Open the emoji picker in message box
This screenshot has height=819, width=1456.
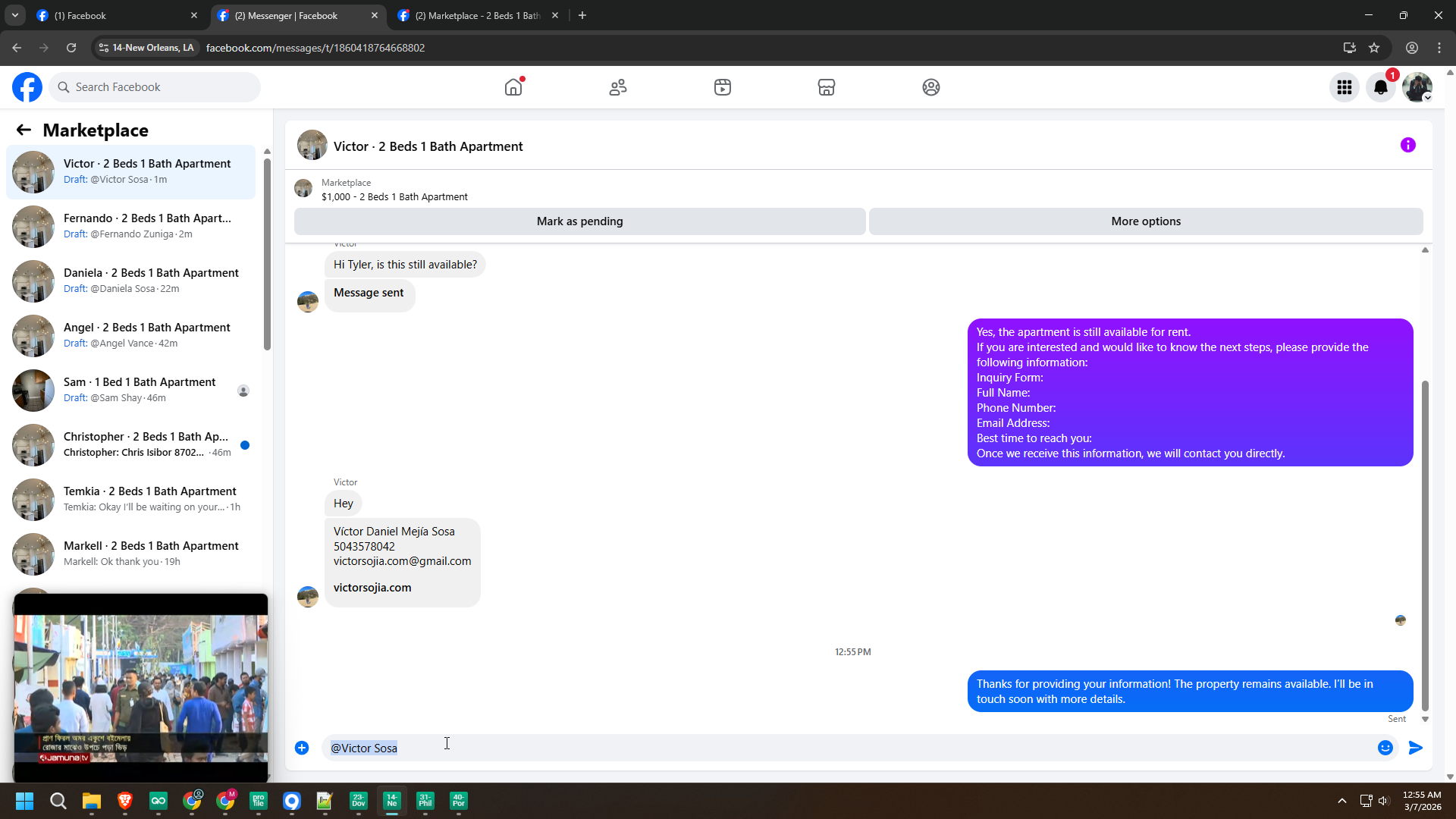1385,748
